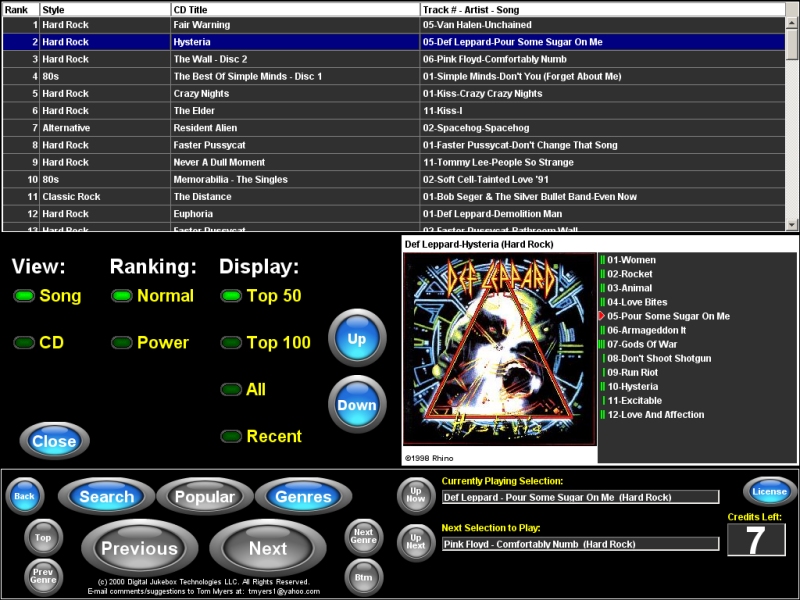Click the Next Selection to Play field
Screen dimensions: 800x600
coord(581,544)
